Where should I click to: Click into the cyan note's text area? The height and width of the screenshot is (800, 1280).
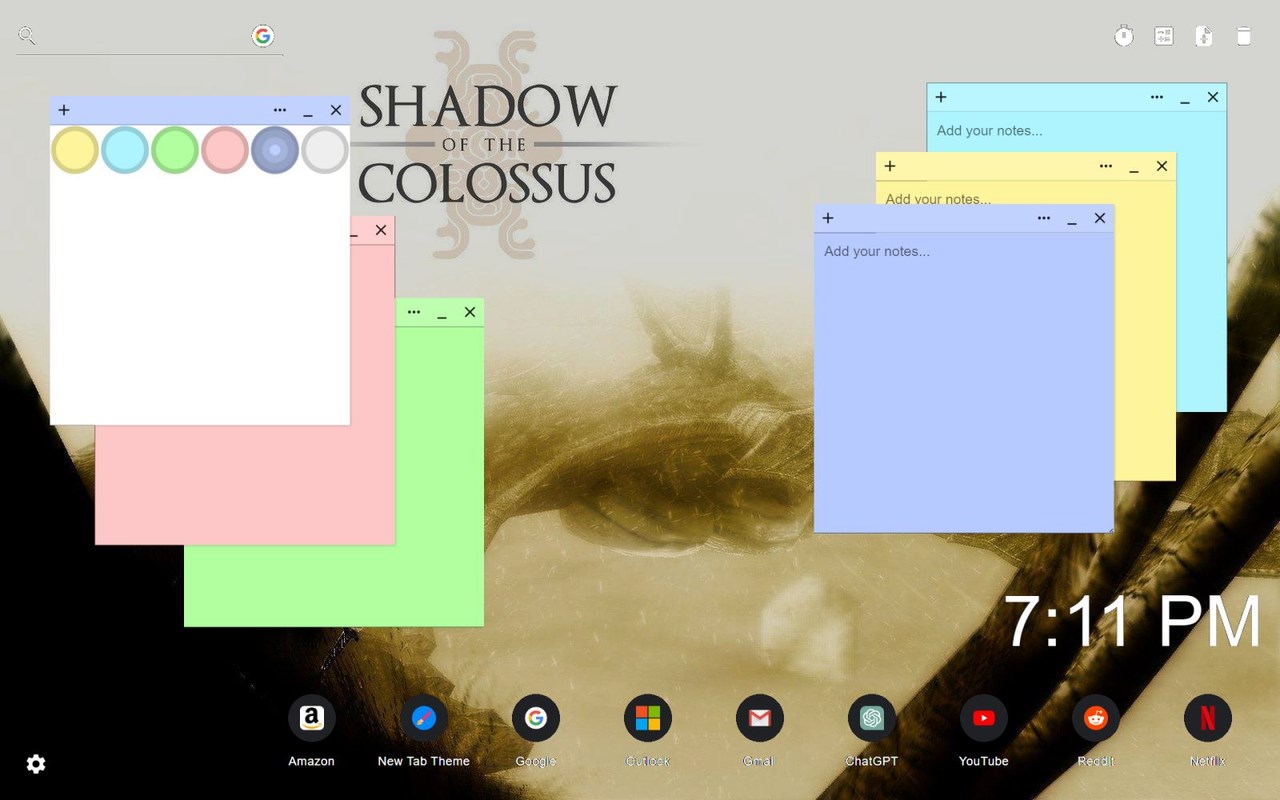tap(1076, 131)
